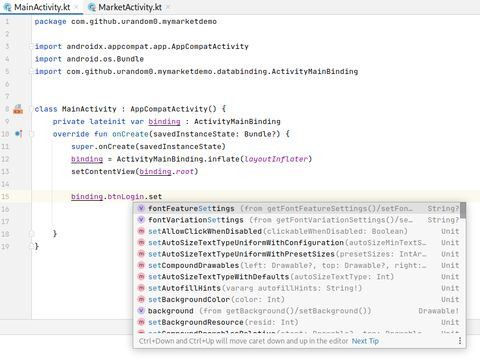This screenshot has height=360, width=480.
Task: Click the method icon beside setAutofillHints
Action: point(141,288)
